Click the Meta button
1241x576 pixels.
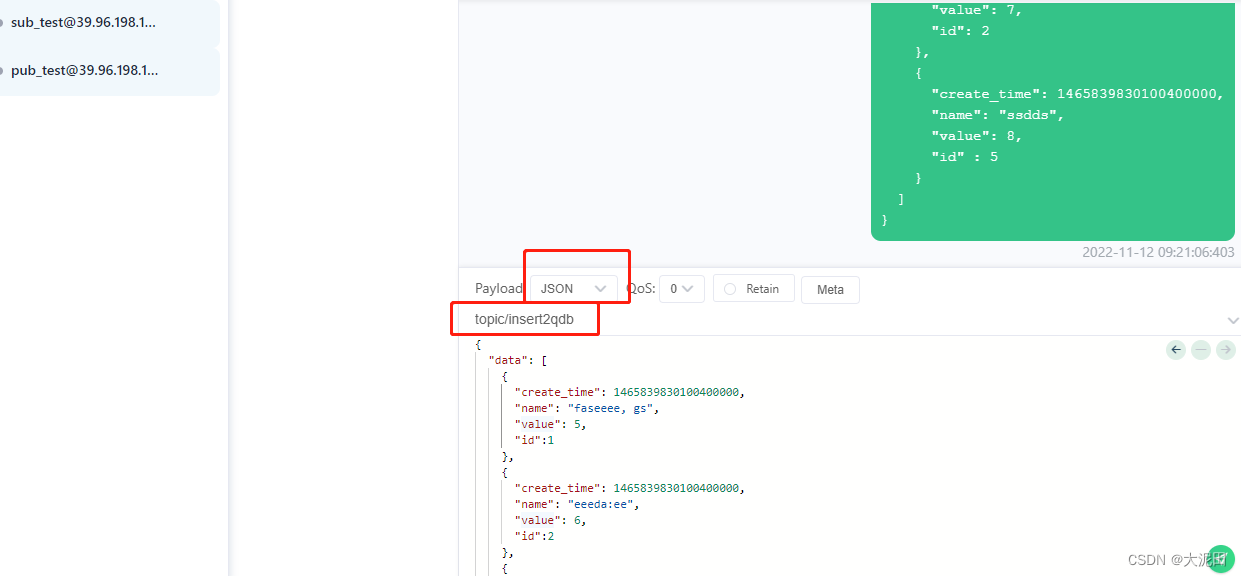click(830, 289)
